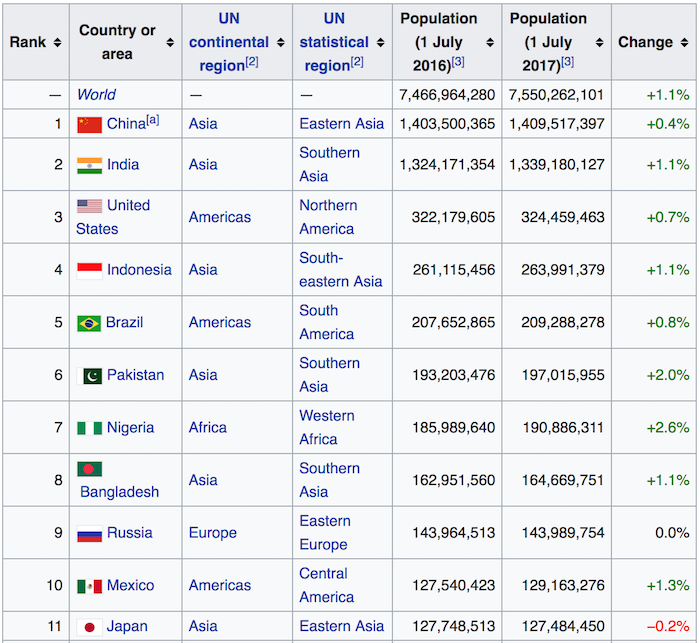Open the Europe link in Russia row
This screenshot has height=643, width=700.
pos(213,533)
